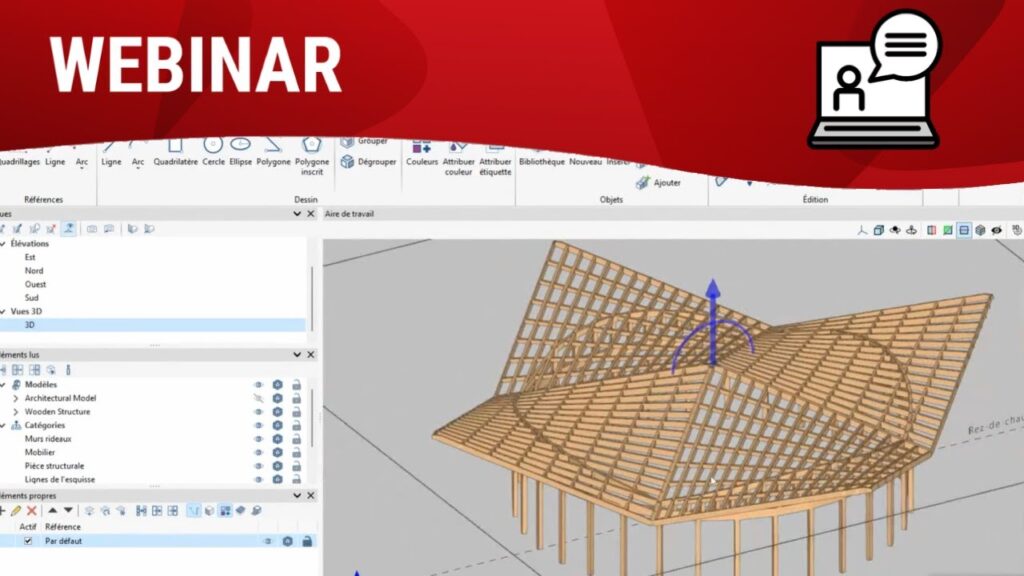Click the red X delete icon

point(31,510)
